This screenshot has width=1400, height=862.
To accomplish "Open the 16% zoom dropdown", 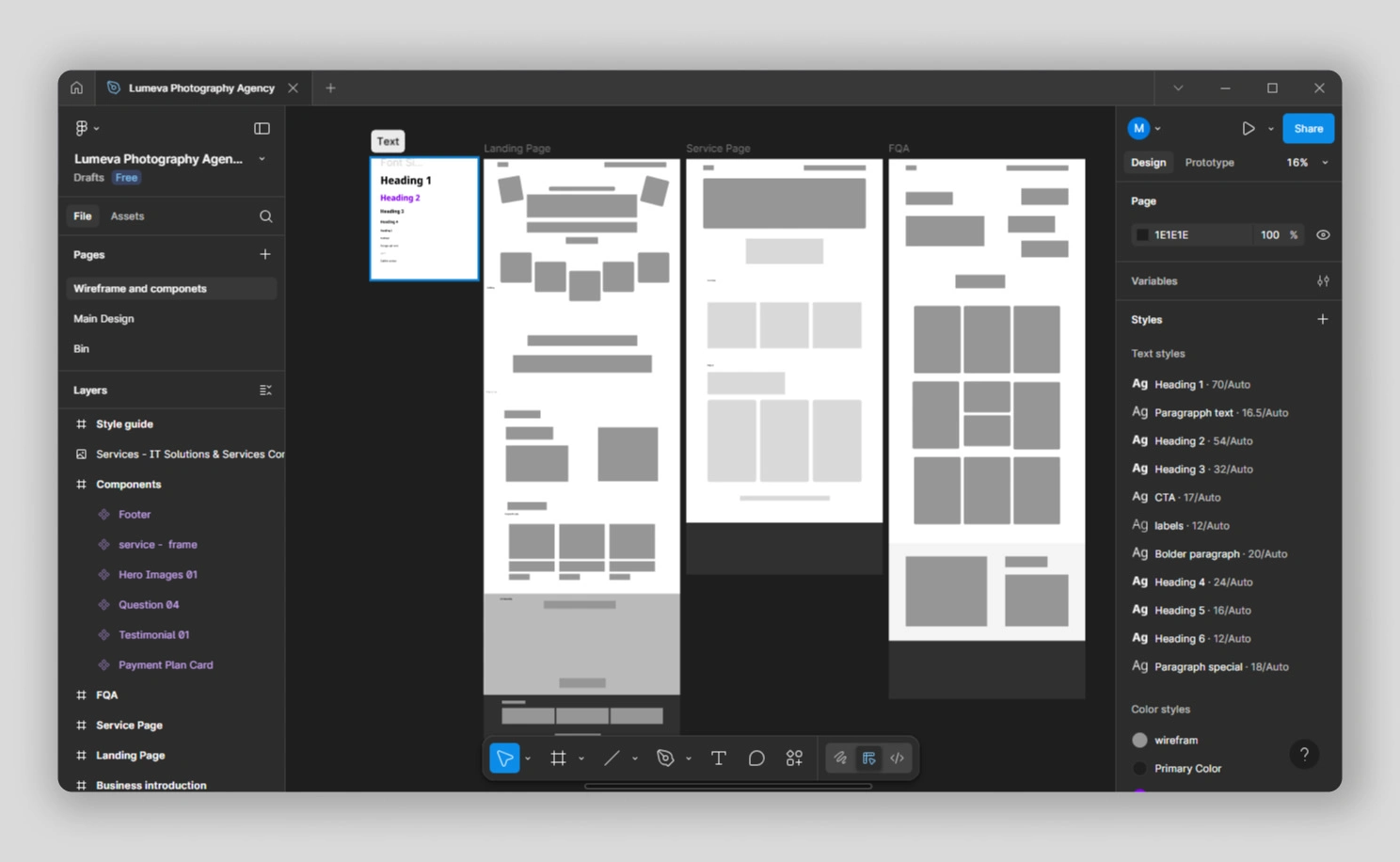I will coord(1307,162).
